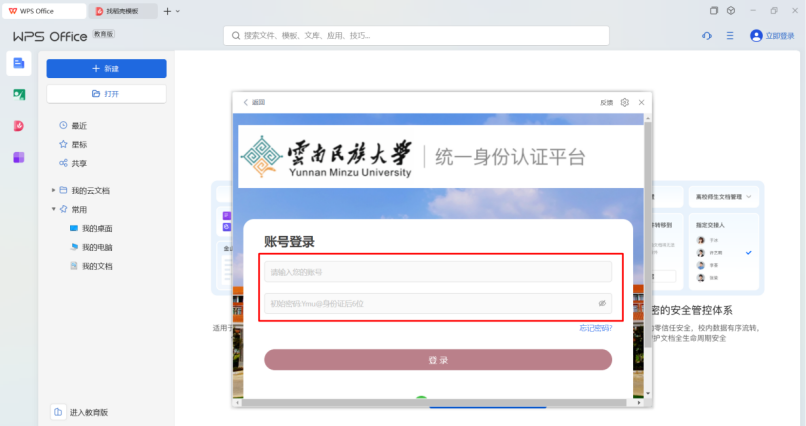This screenshot has height=426, width=806.
Task: Toggle password visibility eye icon
Action: tap(602, 303)
